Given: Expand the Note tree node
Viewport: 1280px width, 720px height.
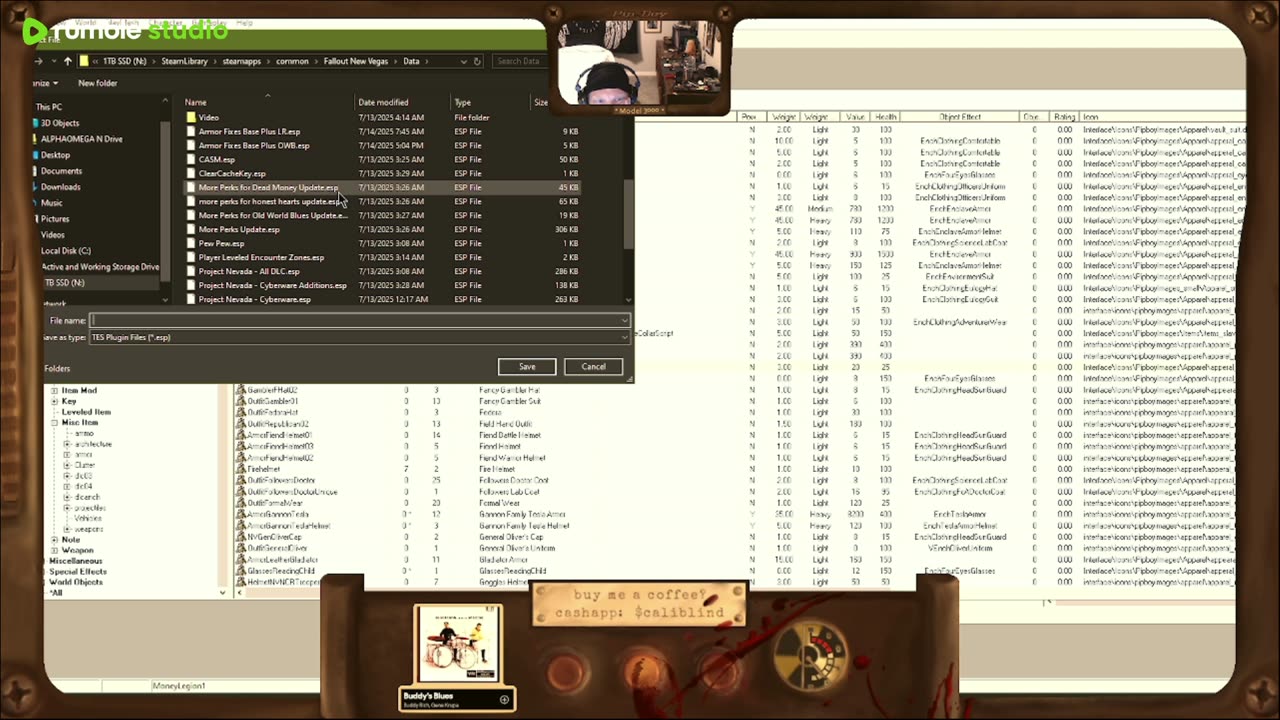Looking at the screenshot, I should [x=54, y=539].
